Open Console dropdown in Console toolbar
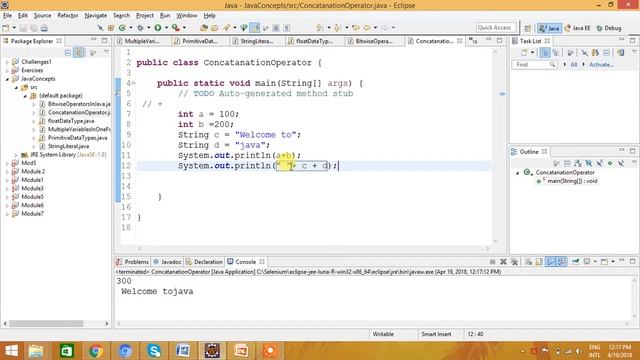This screenshot has width=640, height=360. pyautogui.click(x=613, y=262)
